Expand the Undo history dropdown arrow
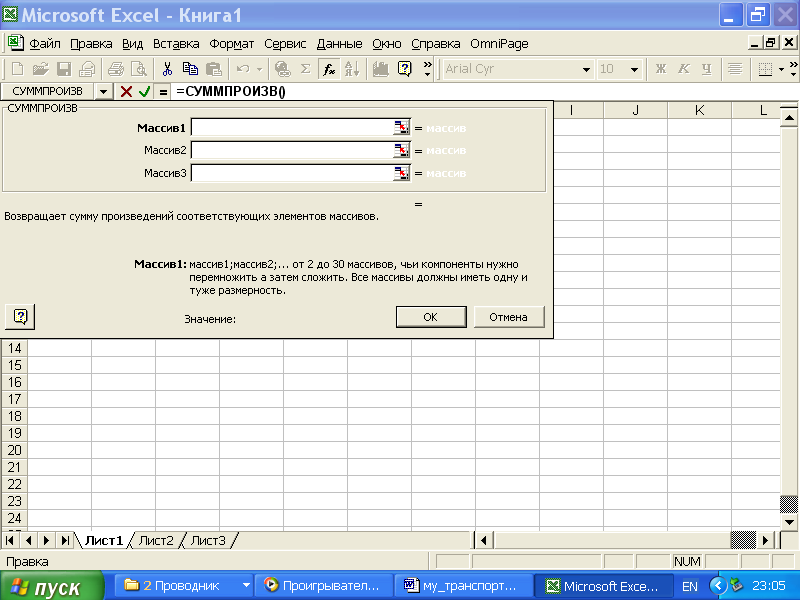The height and width of the screenshot is (600, 800). click(259, 69)
